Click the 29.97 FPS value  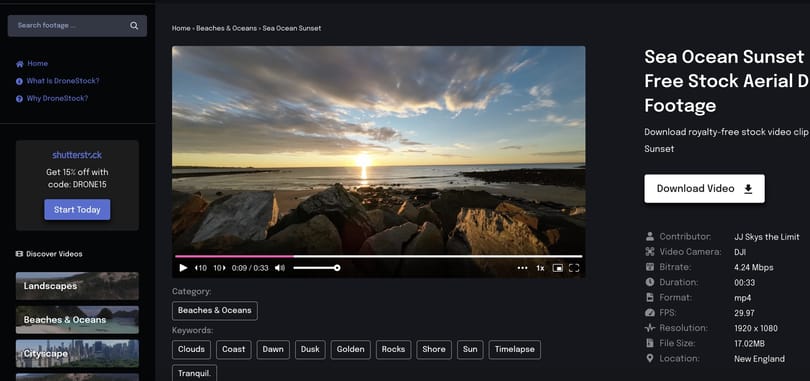pos(744,313)
